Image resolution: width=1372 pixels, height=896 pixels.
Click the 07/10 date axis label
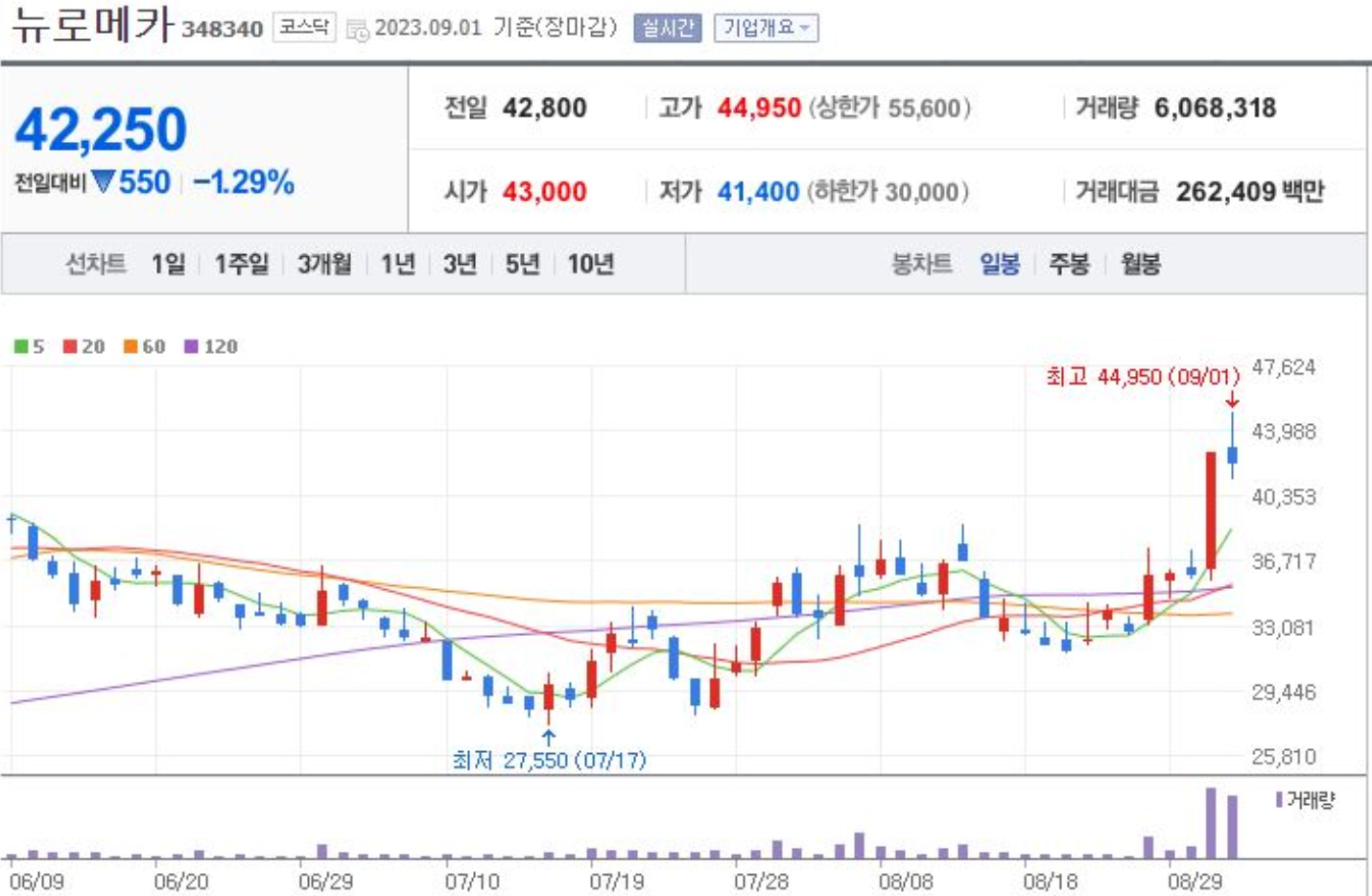click(472, 881)
